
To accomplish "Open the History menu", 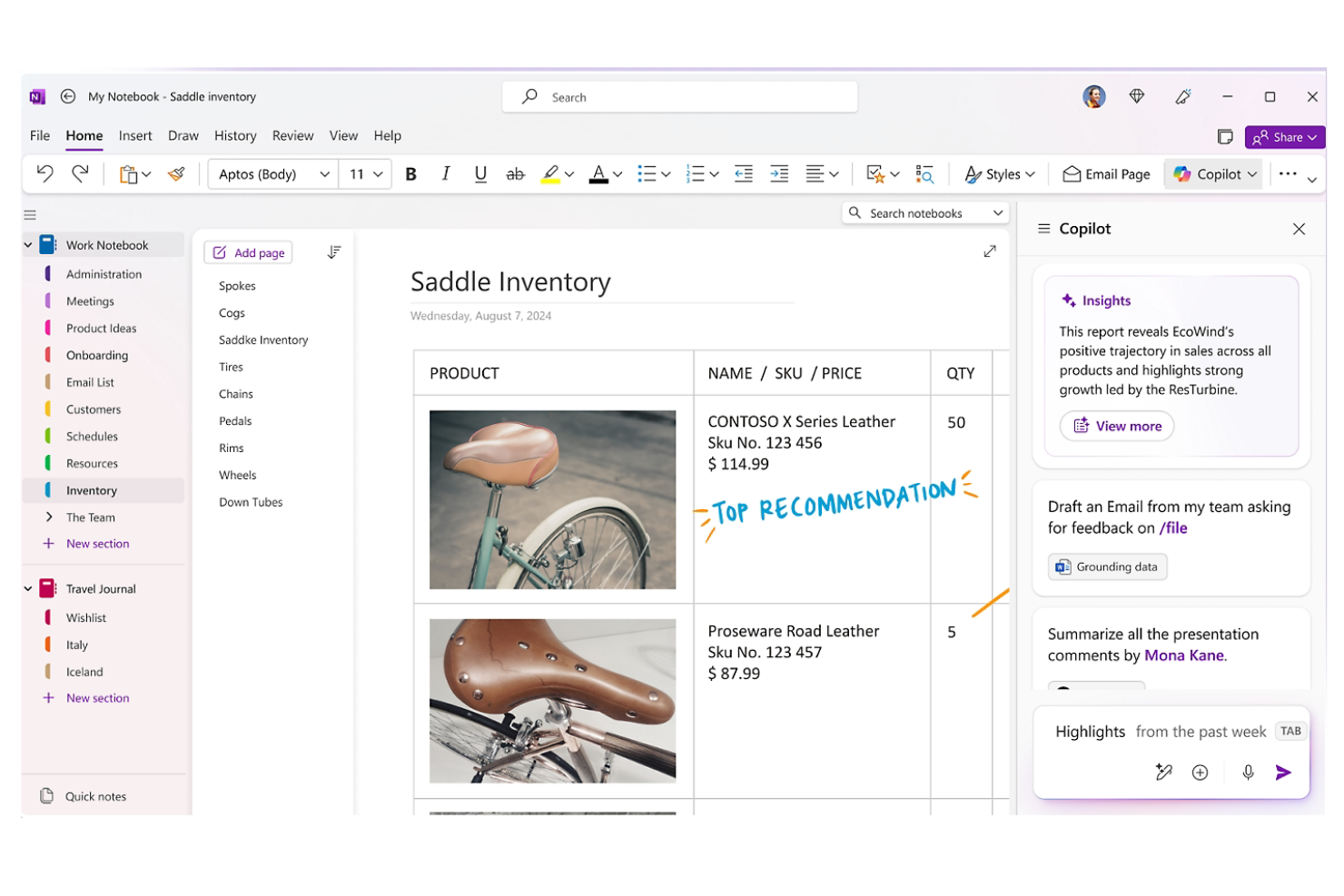I will (234, 135).
